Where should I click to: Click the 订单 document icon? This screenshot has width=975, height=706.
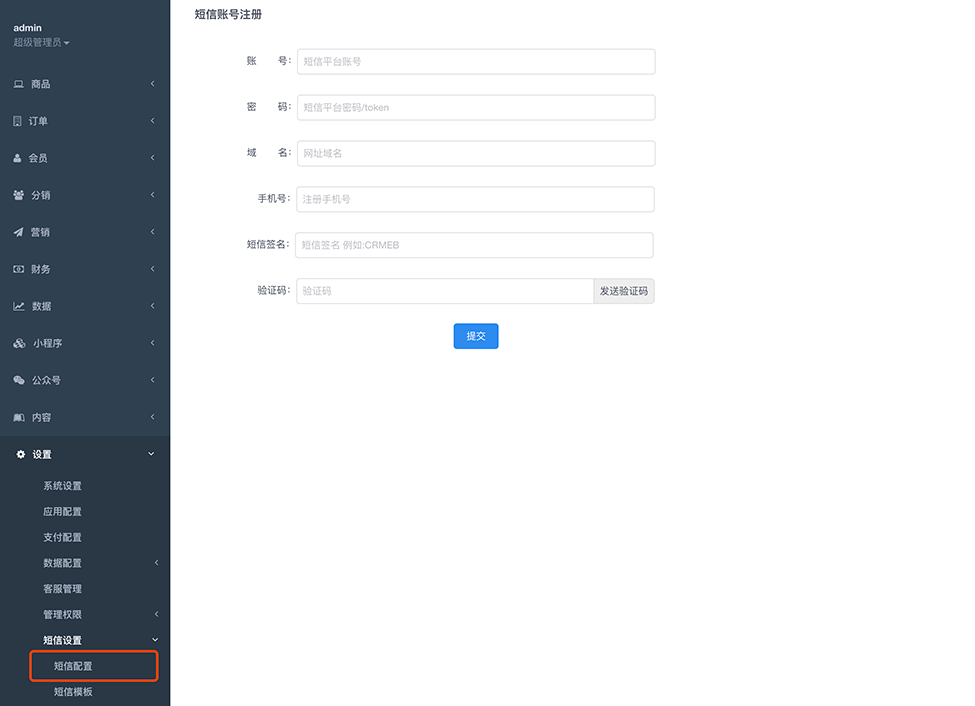(17, 121)
